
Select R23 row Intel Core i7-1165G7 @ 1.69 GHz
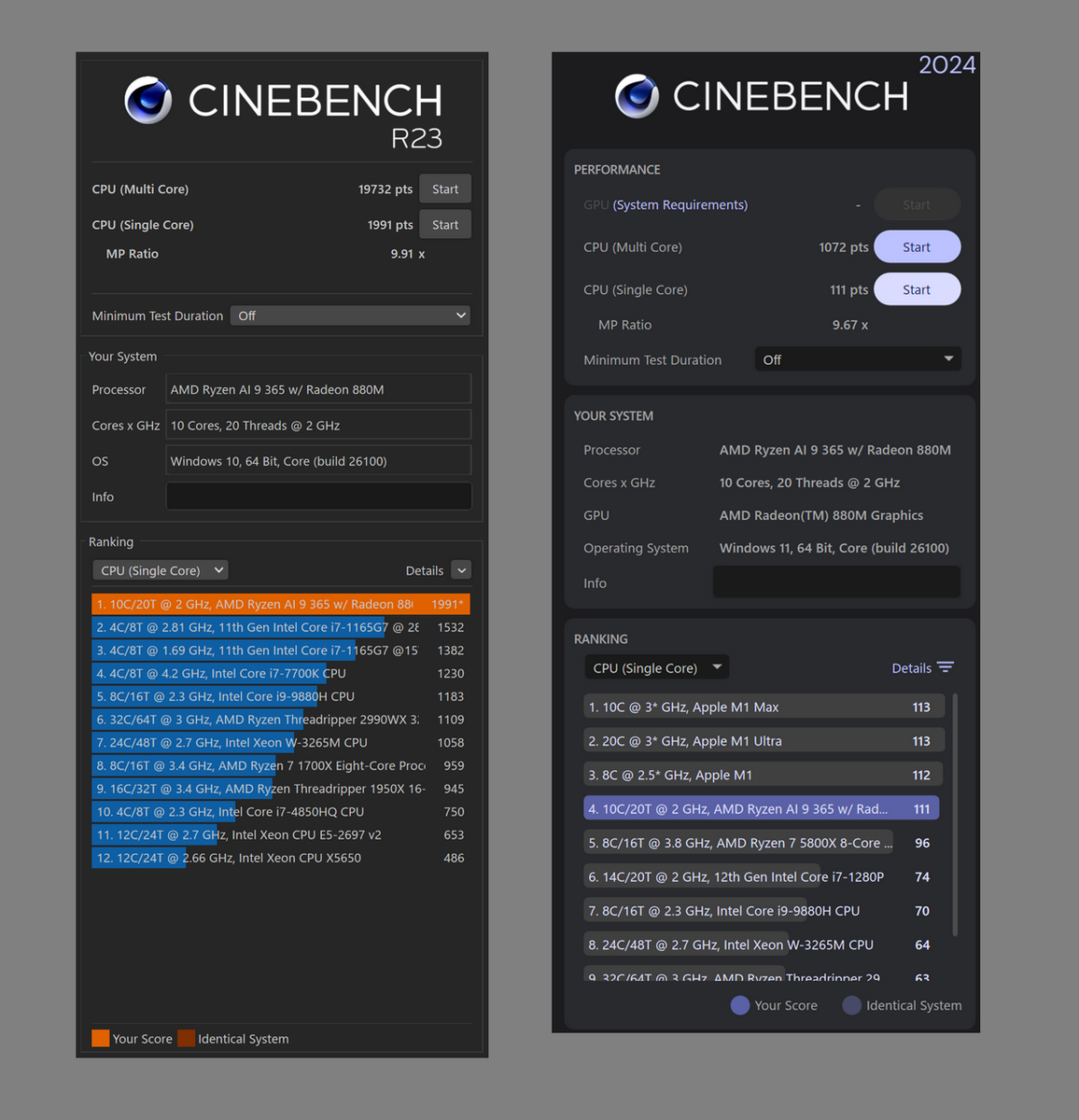pyautogui.click(x=280, y=651)
